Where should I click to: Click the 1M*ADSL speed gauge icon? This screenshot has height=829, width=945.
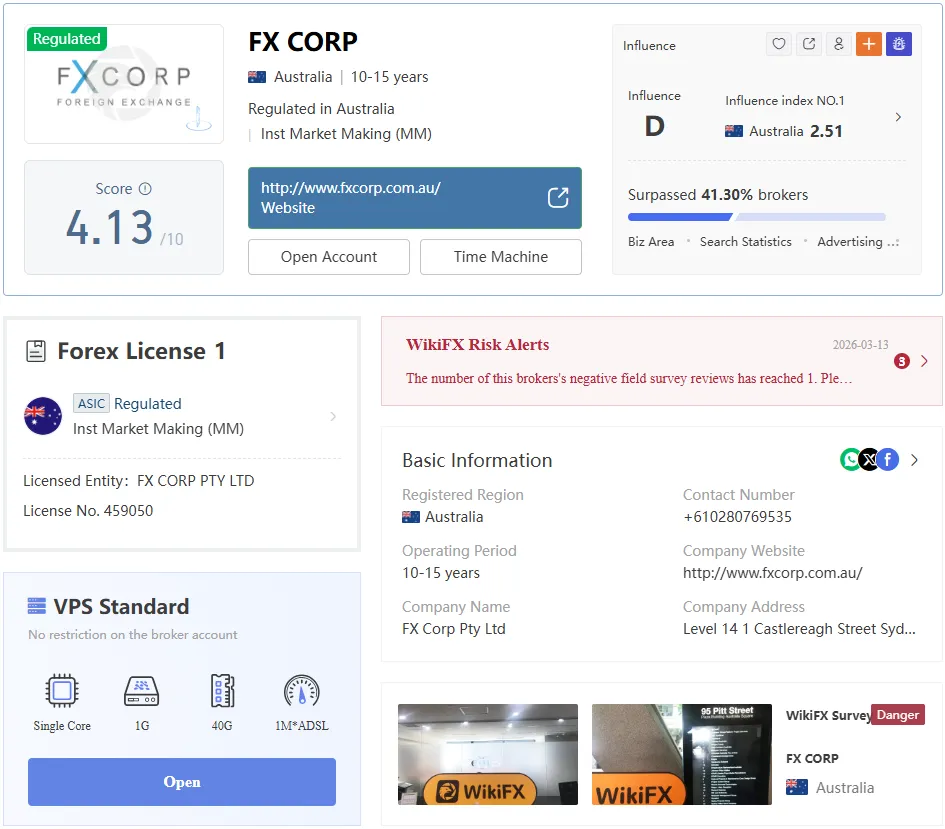301,690
